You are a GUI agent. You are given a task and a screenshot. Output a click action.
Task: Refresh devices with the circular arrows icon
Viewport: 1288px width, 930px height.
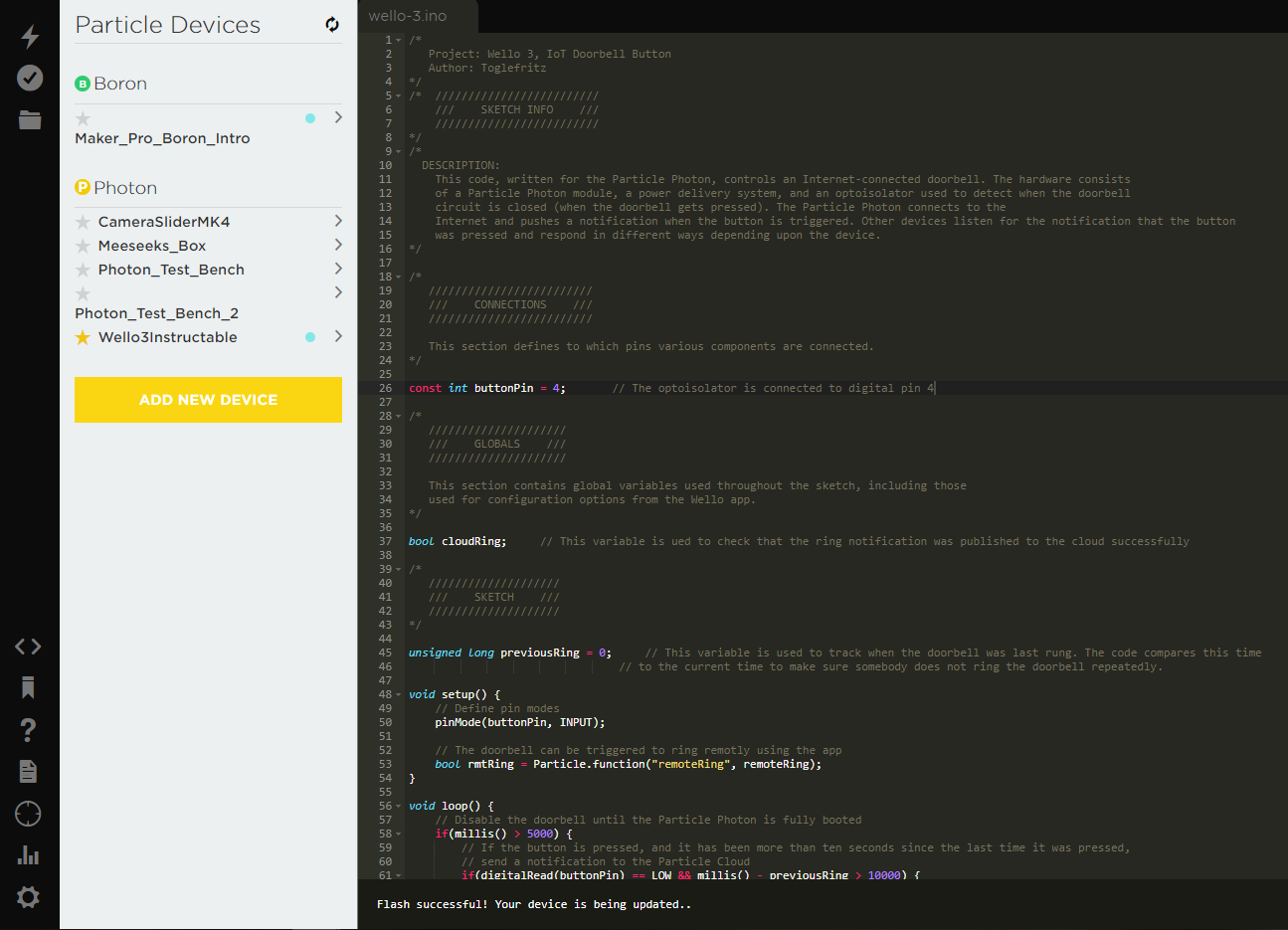pos(332,24)
